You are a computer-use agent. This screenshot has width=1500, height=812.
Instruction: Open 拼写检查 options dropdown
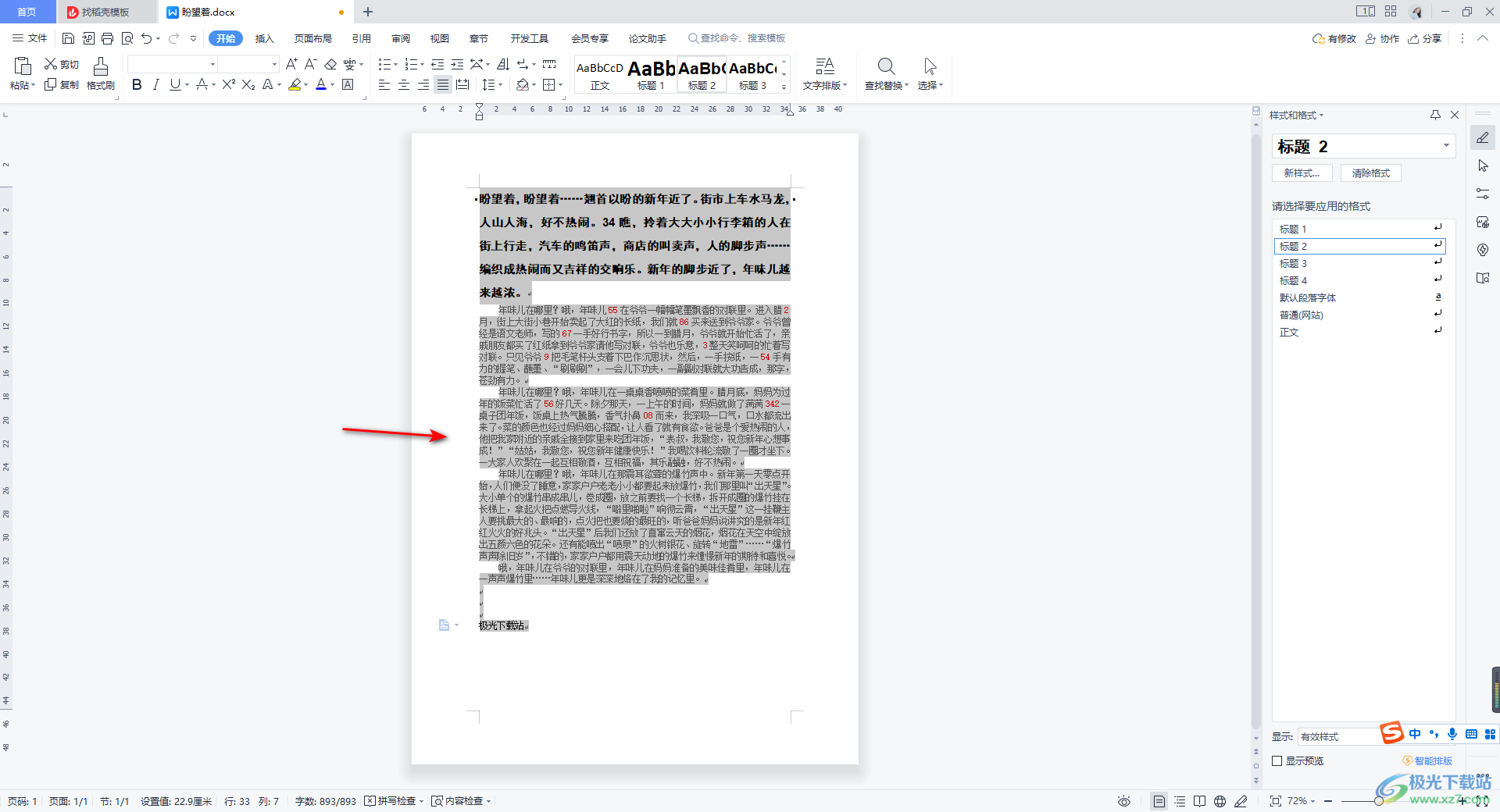pyautogui.click(x=422, y=801)
